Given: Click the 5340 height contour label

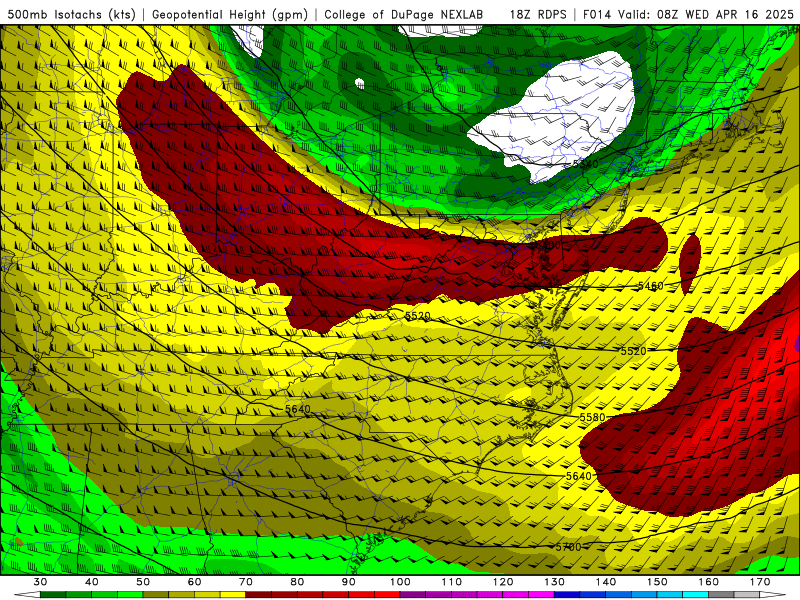Looking at the screenshot, I should coord(585,164).
